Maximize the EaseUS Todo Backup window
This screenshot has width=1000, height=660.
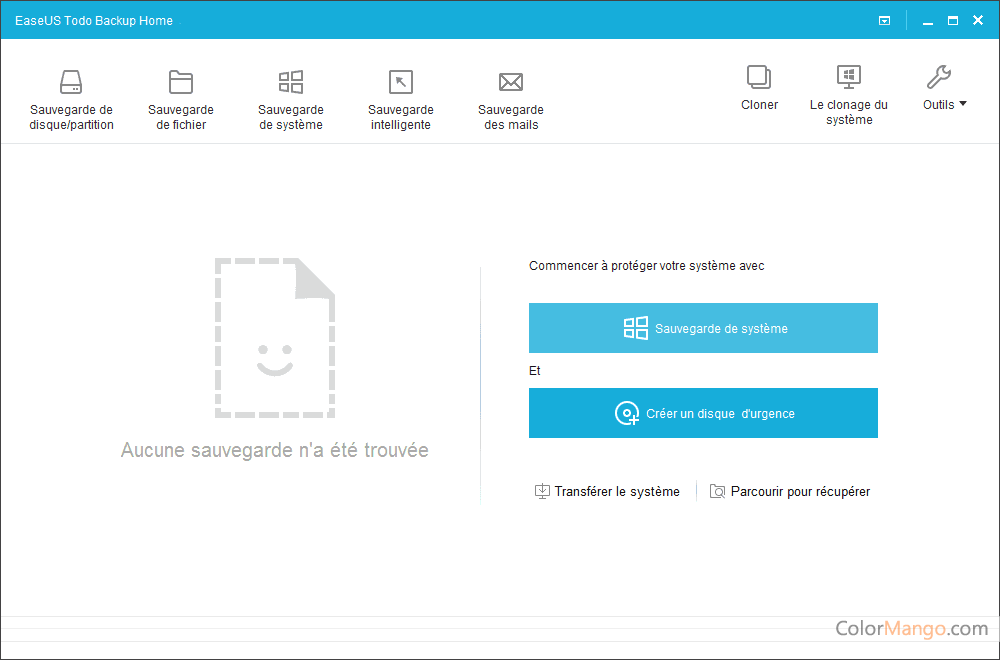click(x=953, y=20)
